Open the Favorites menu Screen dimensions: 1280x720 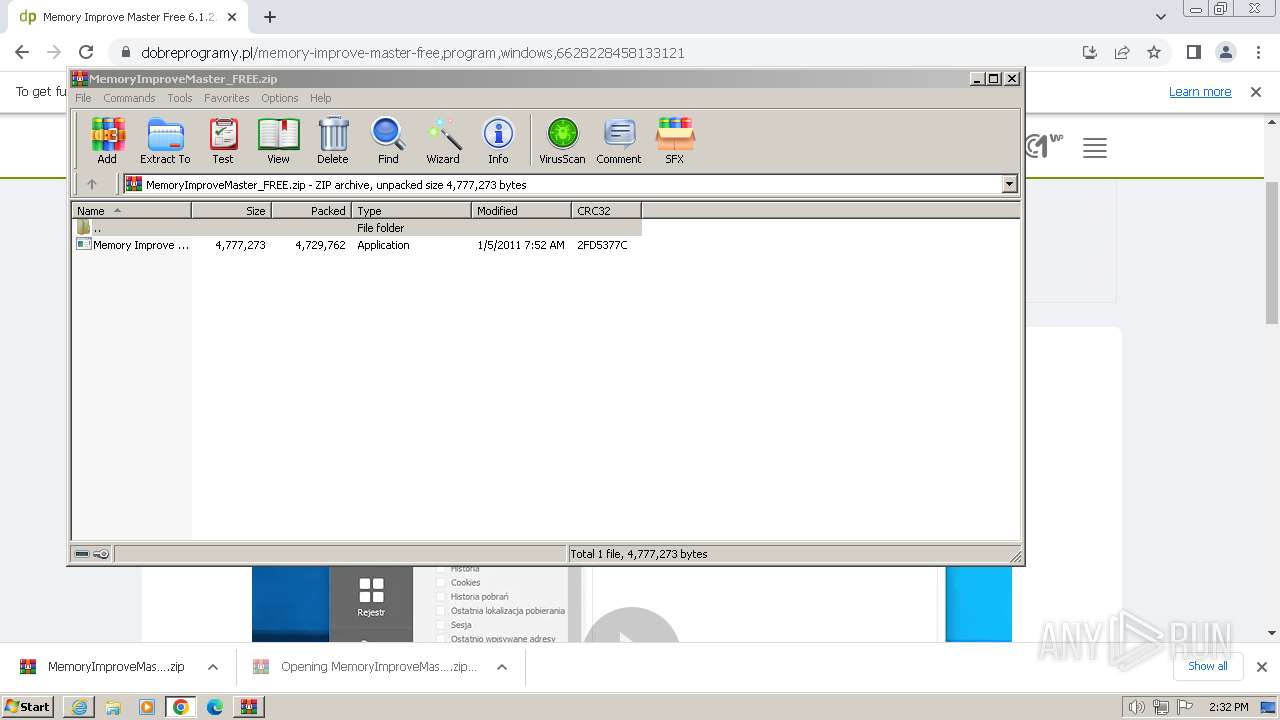click(x=227, y=98)
